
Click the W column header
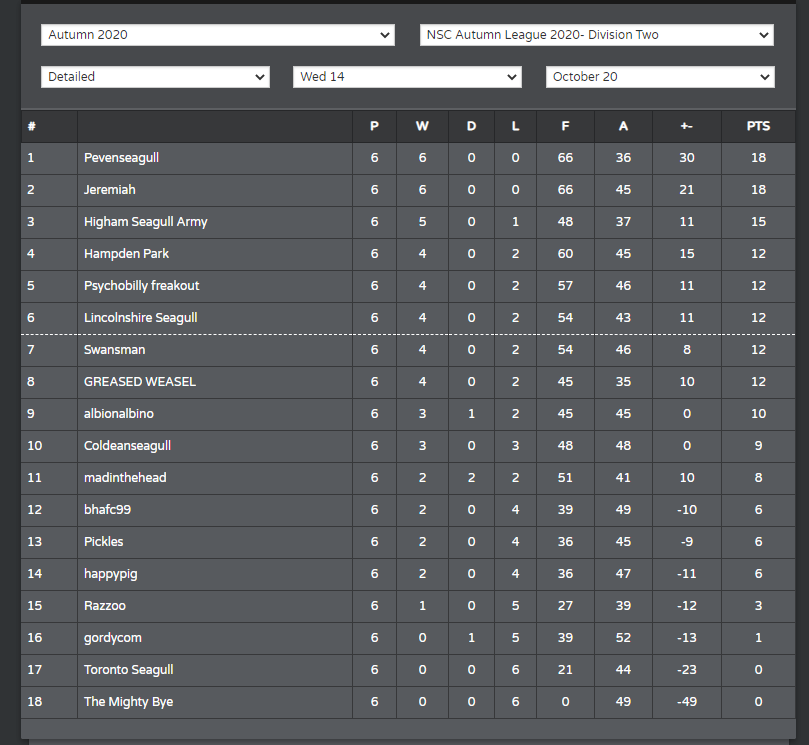(422, 126)
